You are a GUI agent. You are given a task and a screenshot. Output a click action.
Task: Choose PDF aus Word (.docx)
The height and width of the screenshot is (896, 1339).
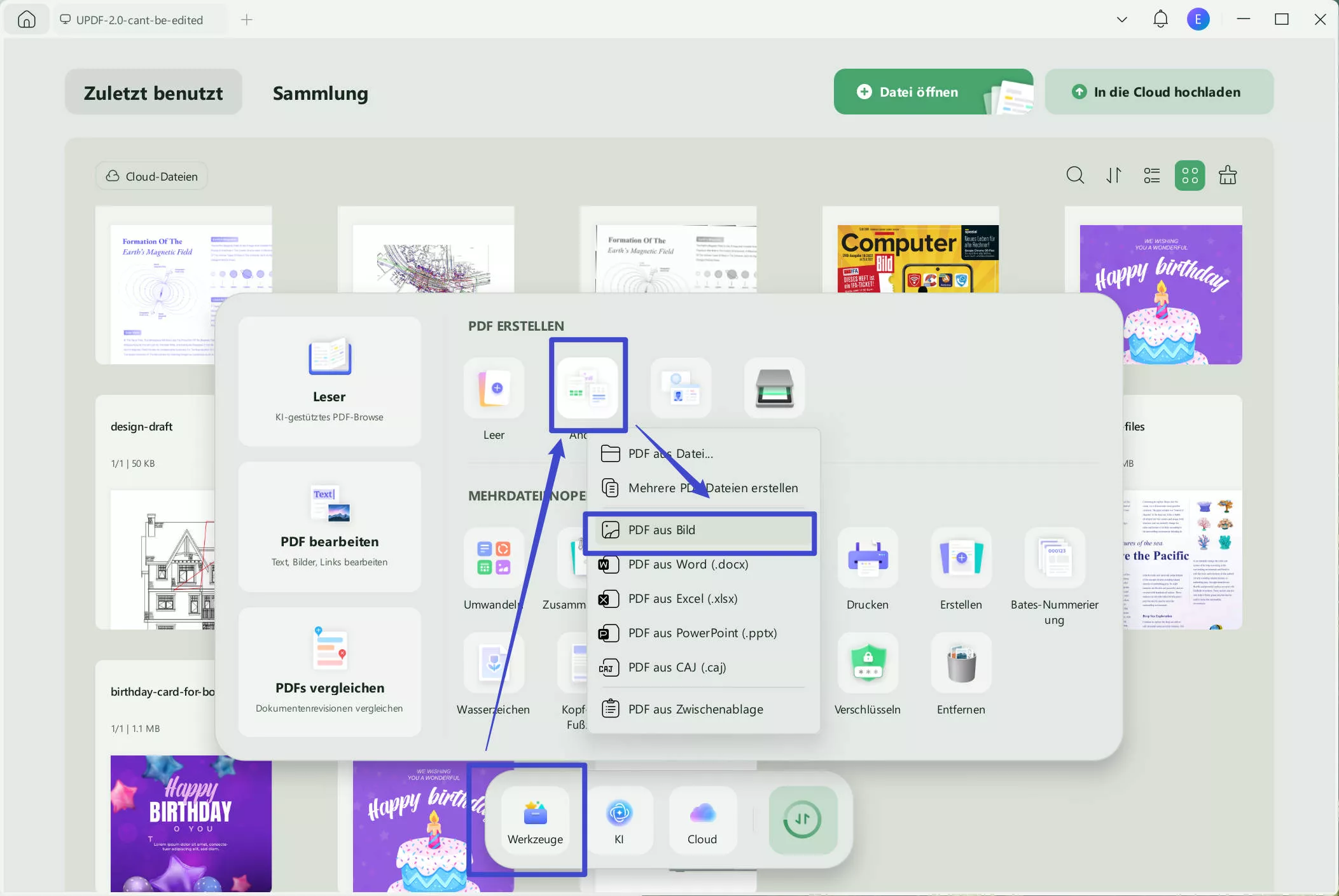pos(688,565)
